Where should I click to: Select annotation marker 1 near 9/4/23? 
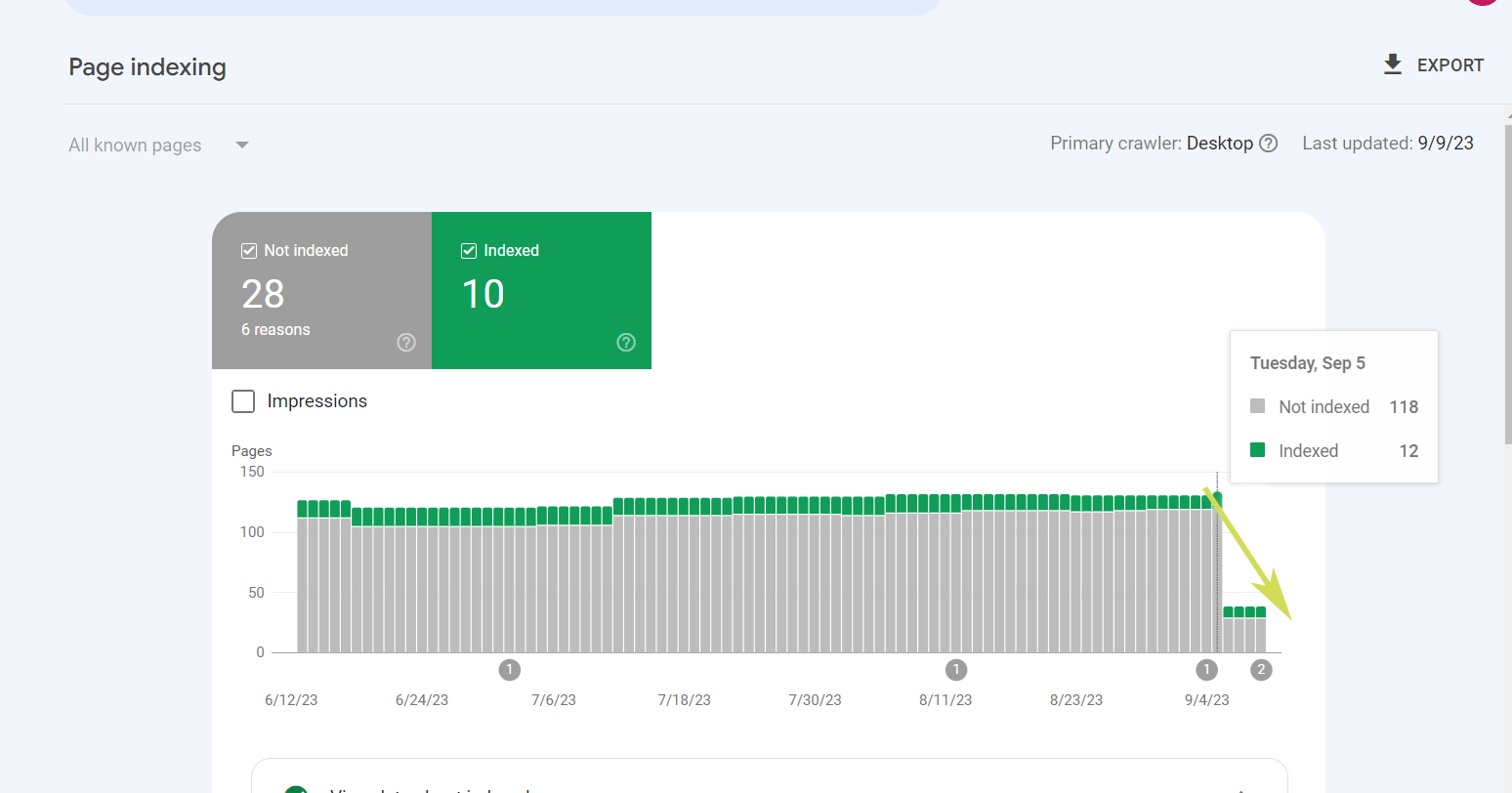coord(1206,670)
